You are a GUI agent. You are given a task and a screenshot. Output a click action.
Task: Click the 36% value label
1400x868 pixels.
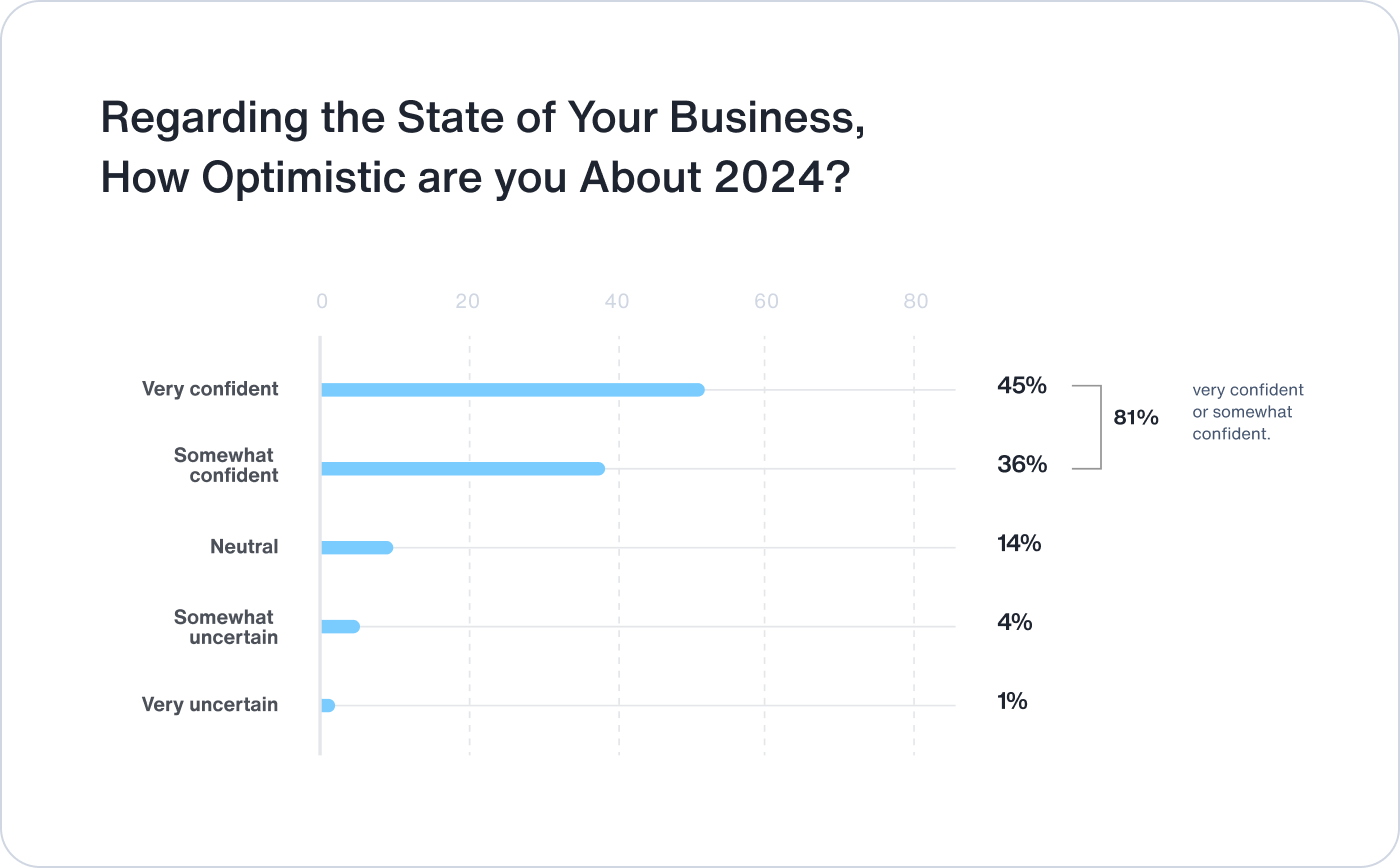tap(1021, 464)
